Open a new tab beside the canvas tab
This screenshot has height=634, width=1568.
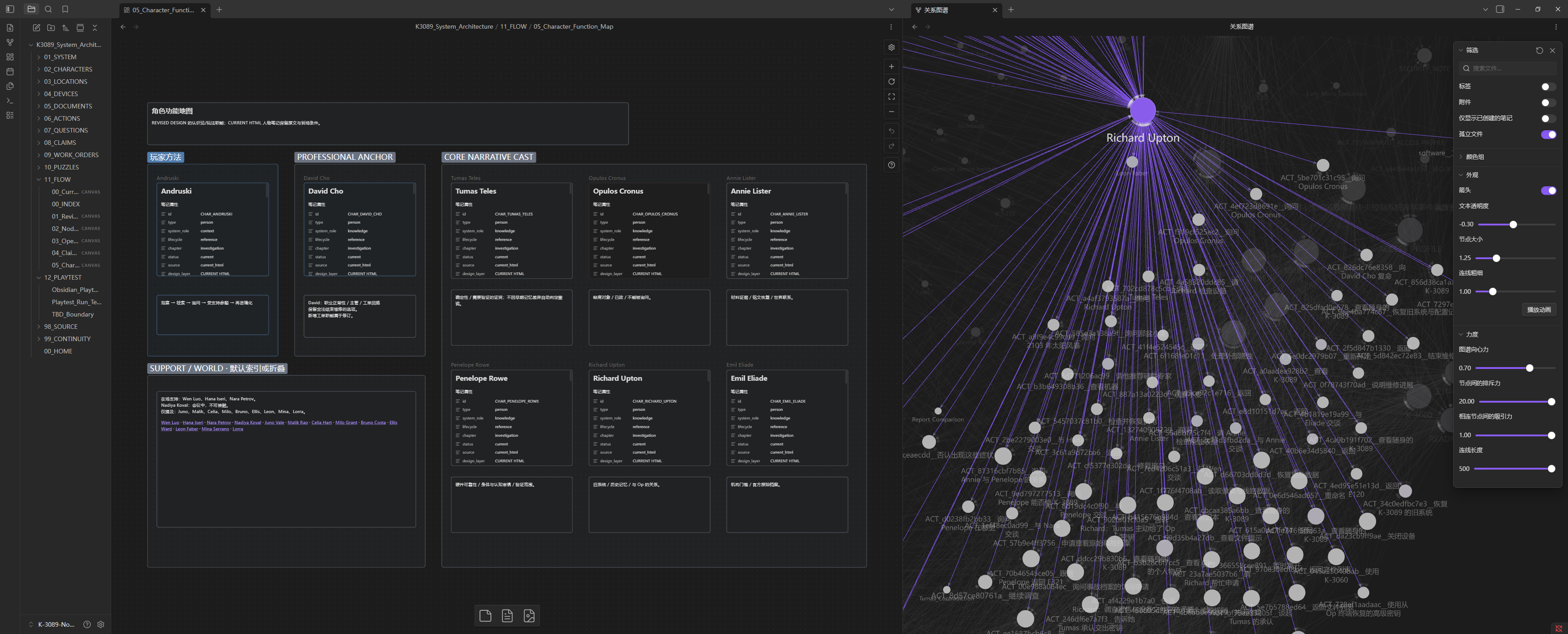click(219, 10)
